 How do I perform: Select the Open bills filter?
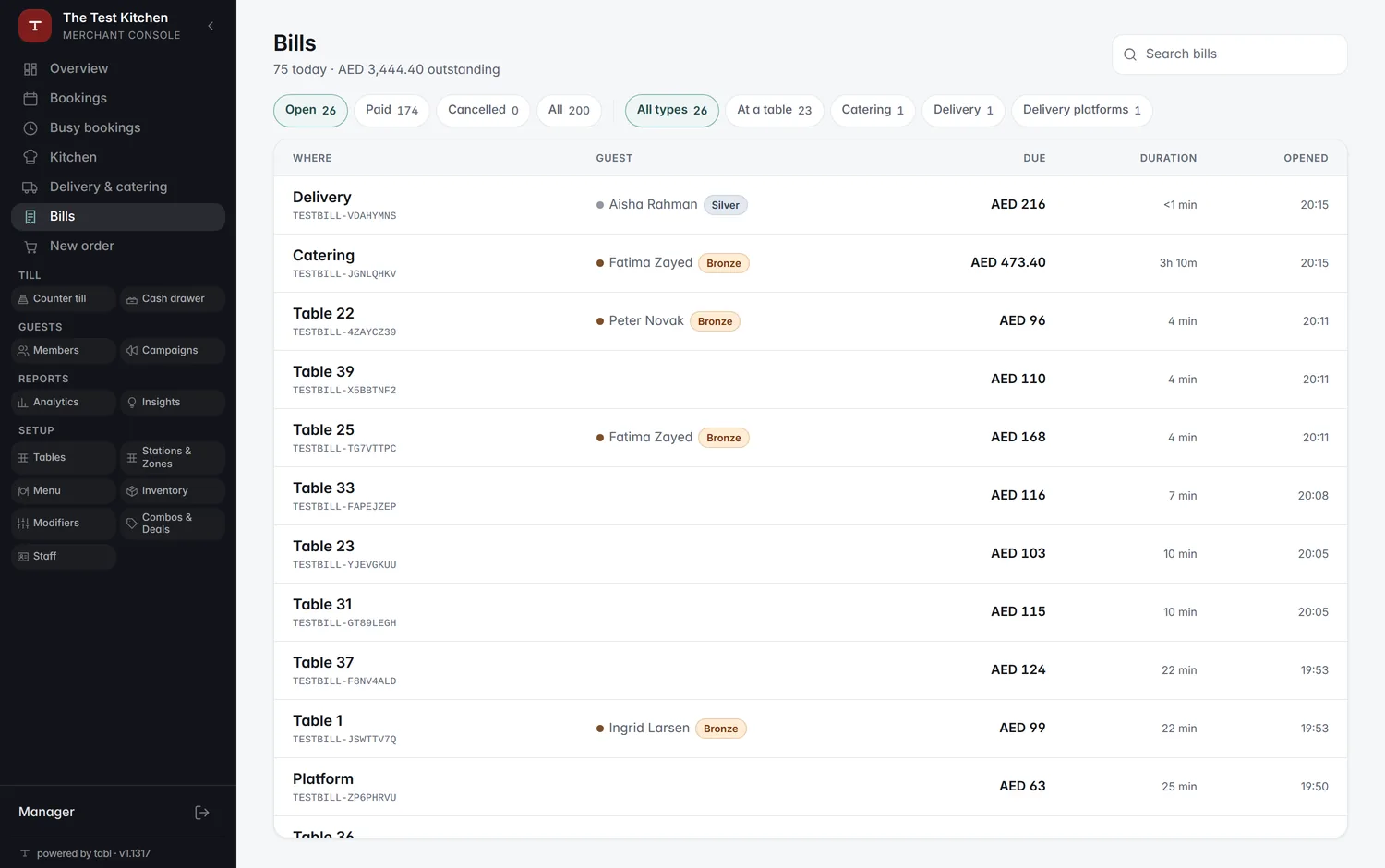310,111
